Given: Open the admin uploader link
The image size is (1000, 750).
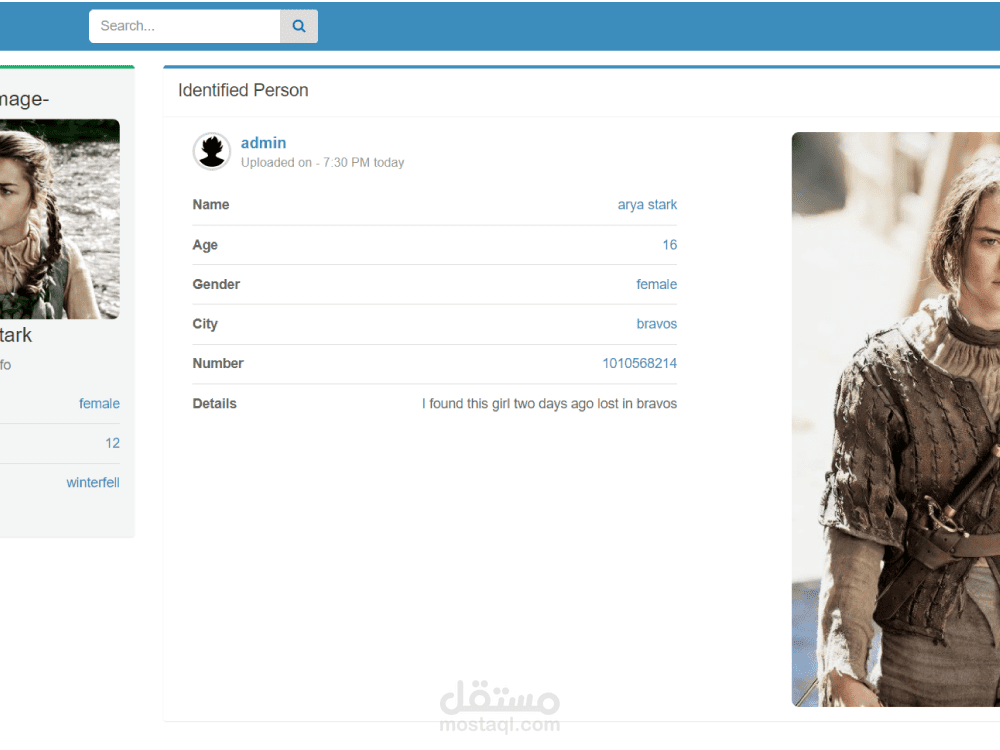Looking at the screenshot, I should [x=263, y=143].
